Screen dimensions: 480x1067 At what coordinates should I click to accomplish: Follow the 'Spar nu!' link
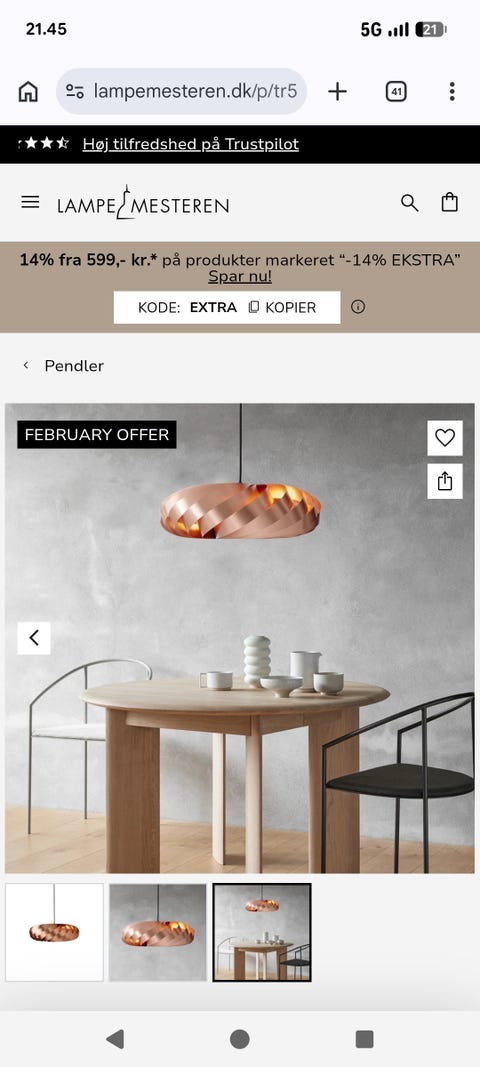pyautogui.click(x=240, y=277)
